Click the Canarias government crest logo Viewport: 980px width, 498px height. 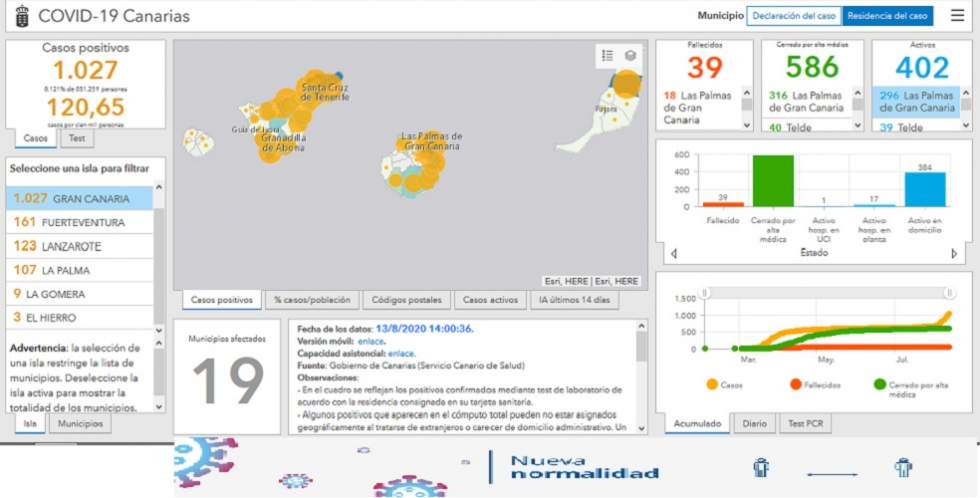click(x=19, y=17)
